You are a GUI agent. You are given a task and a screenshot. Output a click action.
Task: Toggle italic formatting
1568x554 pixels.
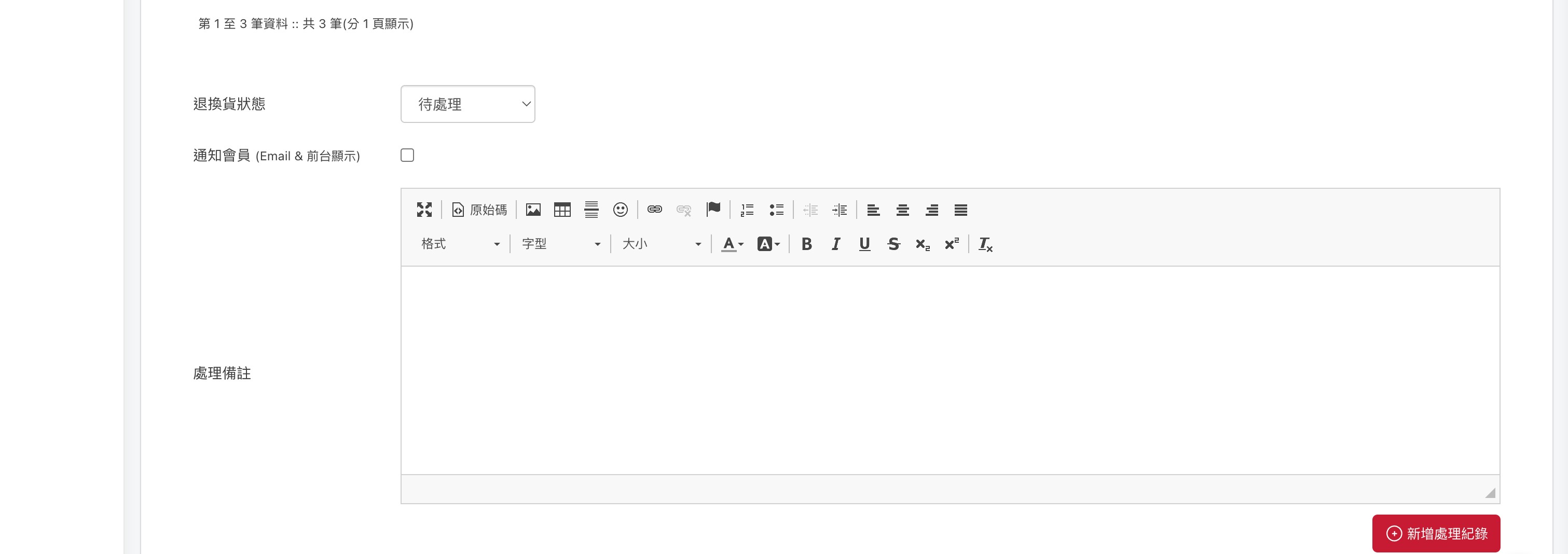[x=836, y=244]
